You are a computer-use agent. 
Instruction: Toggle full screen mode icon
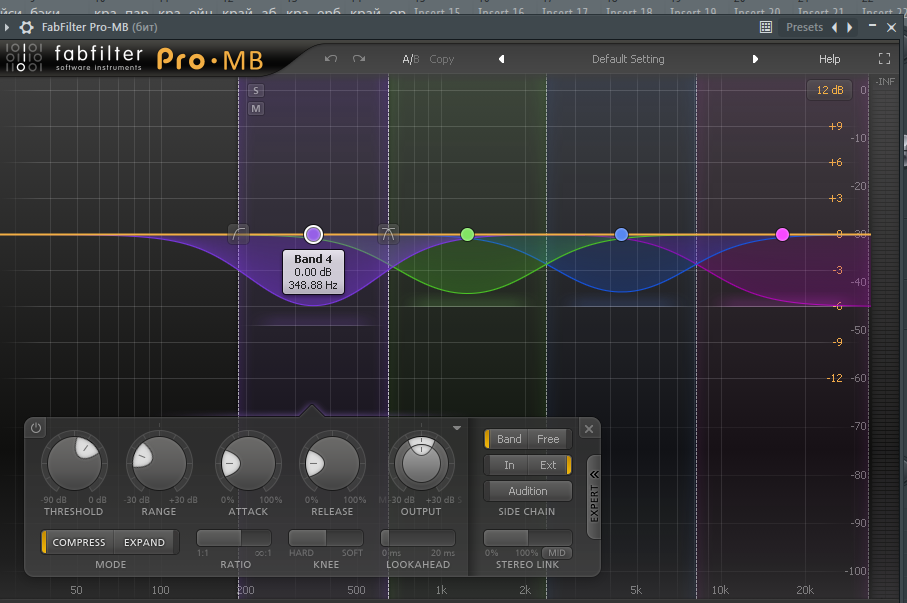tap(884, 58)
